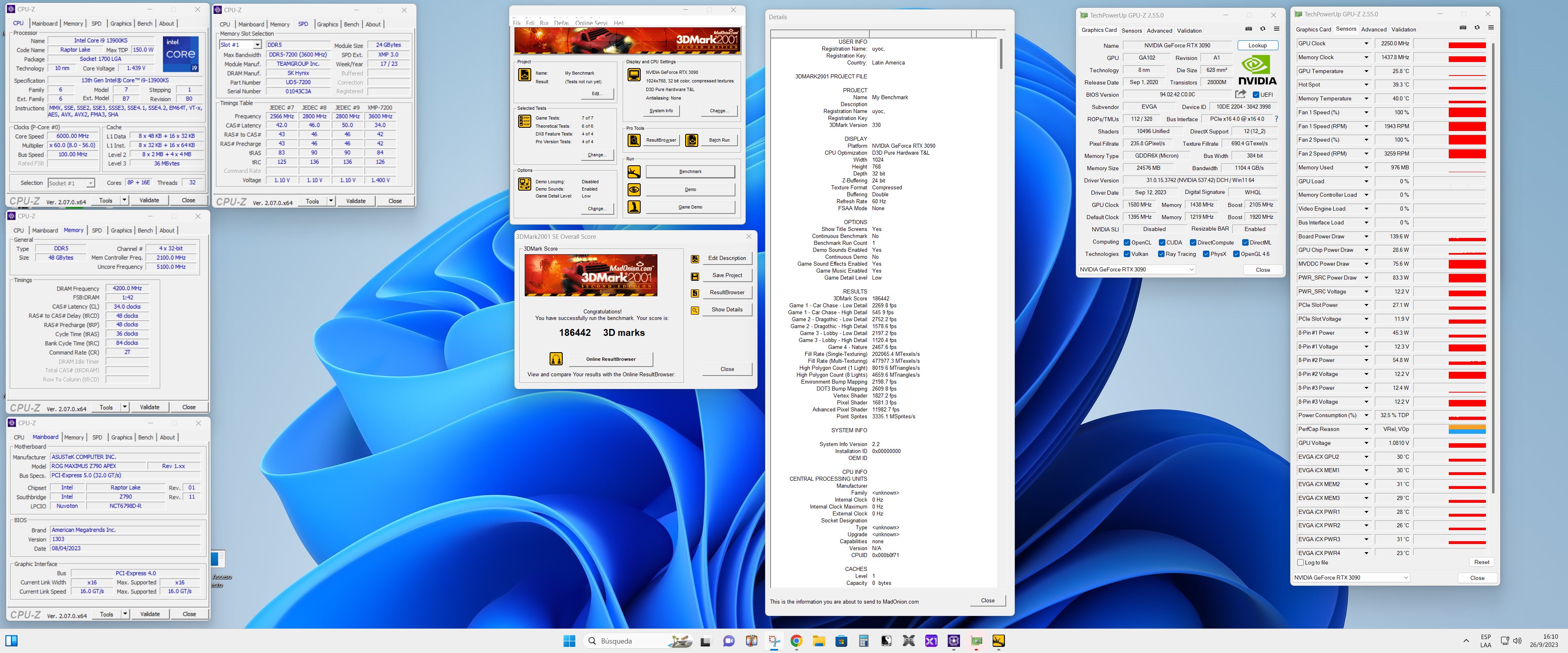The image size is (1568, 653).
Task: Toggle the CUDA checkbox
Action: [1161, 243]
